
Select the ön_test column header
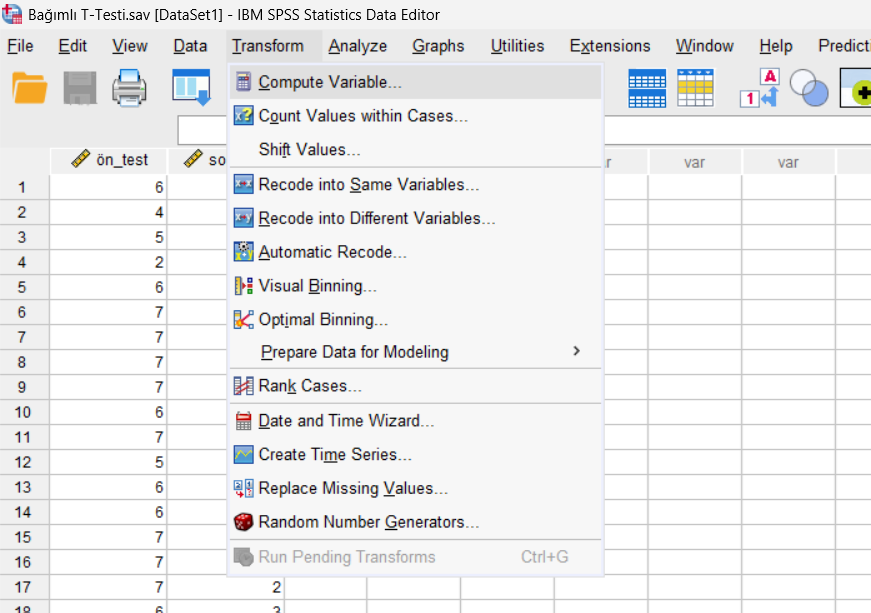point(110,160)
